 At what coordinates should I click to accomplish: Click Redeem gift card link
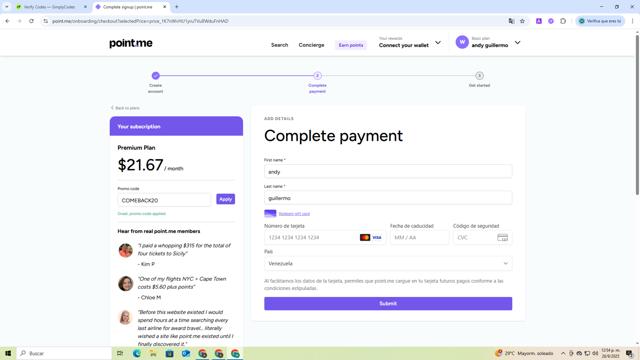(x=294, y=214)
